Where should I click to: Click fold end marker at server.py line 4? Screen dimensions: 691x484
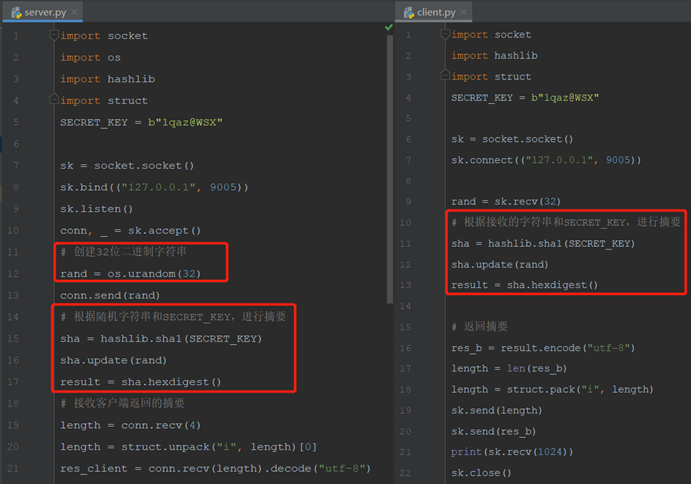pos(54,99)
